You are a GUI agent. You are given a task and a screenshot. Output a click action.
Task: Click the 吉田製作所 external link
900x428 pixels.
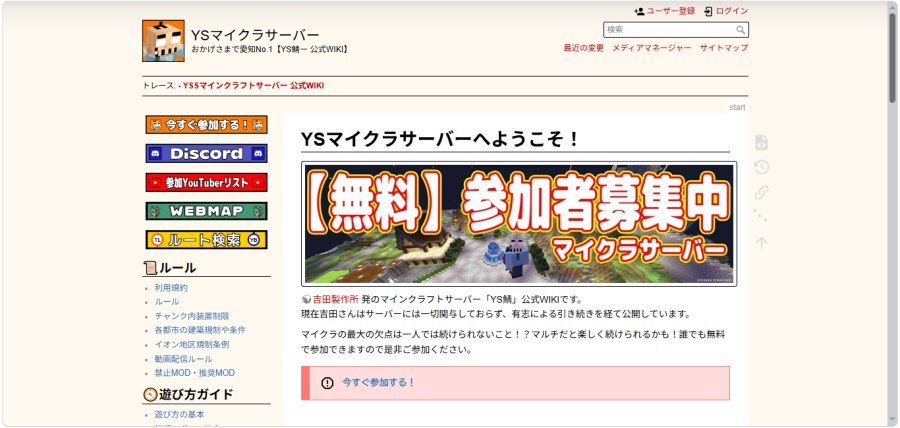click(x=336, y=299)
